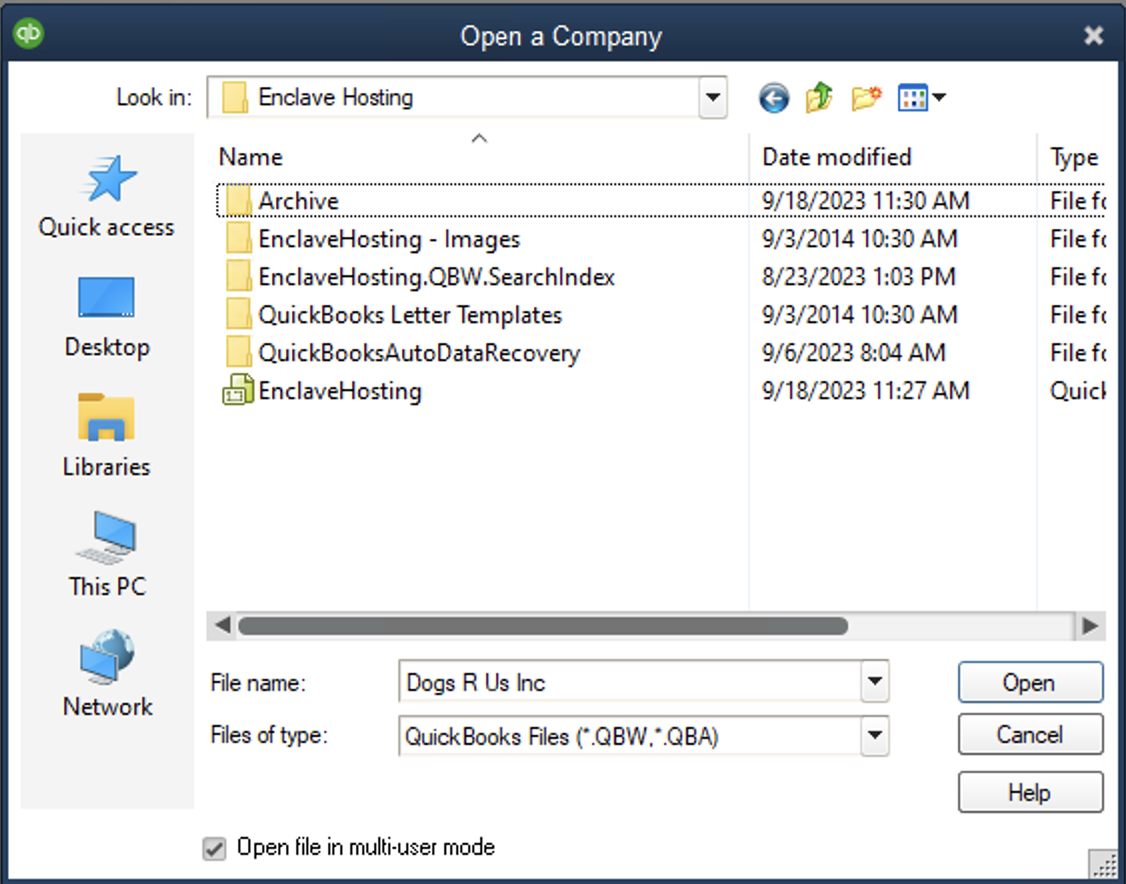Click the Open button
1126x884 pixels.
click(1030, 682)
